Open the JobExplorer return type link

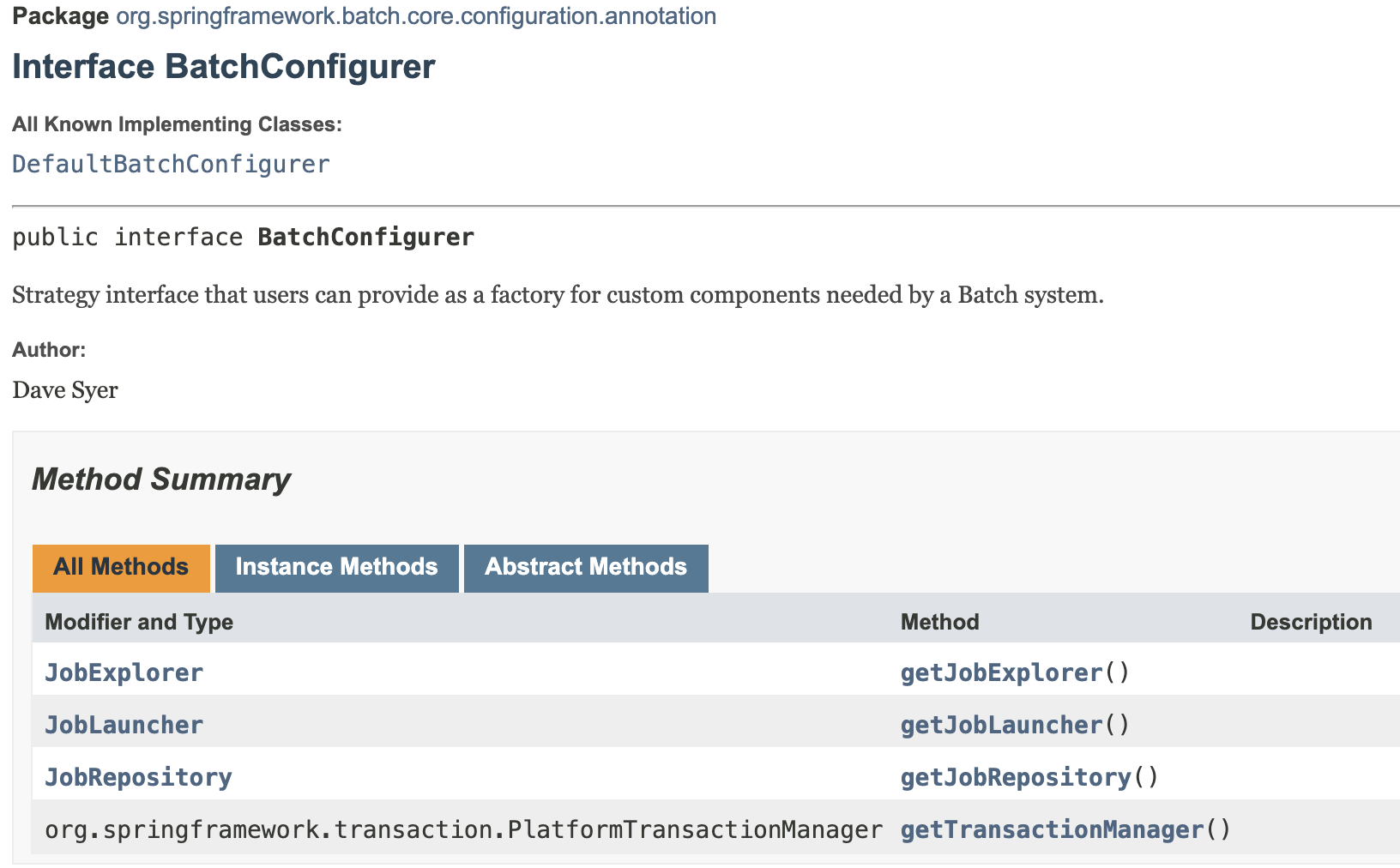click(124, 672)
